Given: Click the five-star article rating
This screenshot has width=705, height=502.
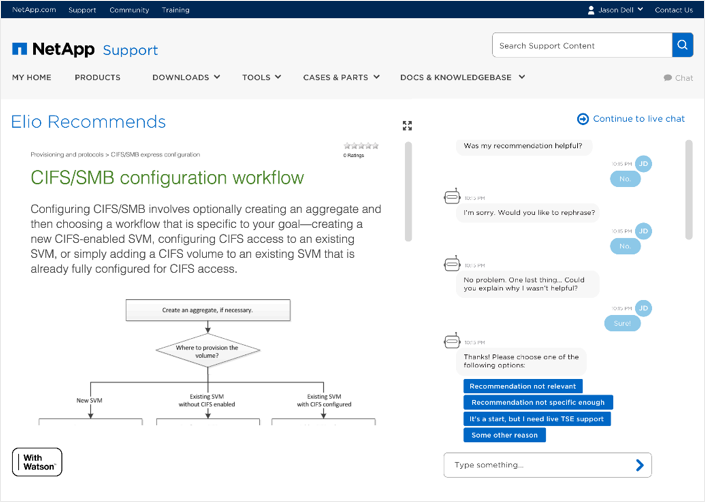Looking at the screenshot, I should (361, 146).
